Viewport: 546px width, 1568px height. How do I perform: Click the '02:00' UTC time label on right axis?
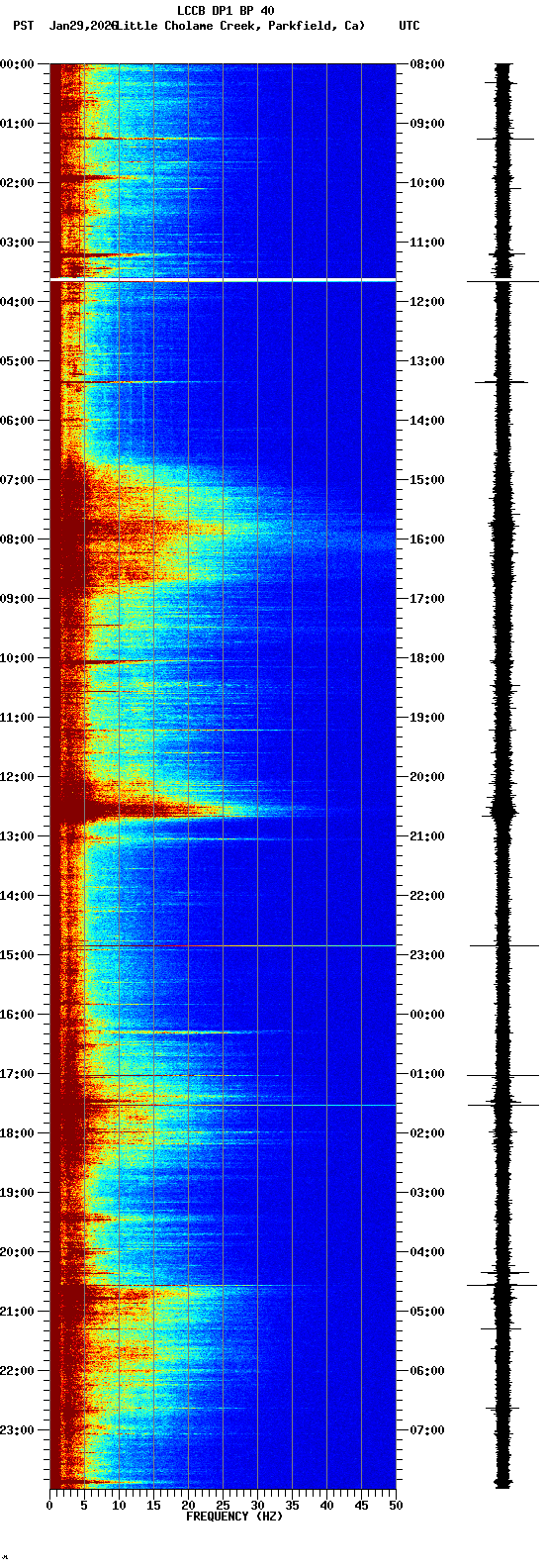coord(427,1133)
